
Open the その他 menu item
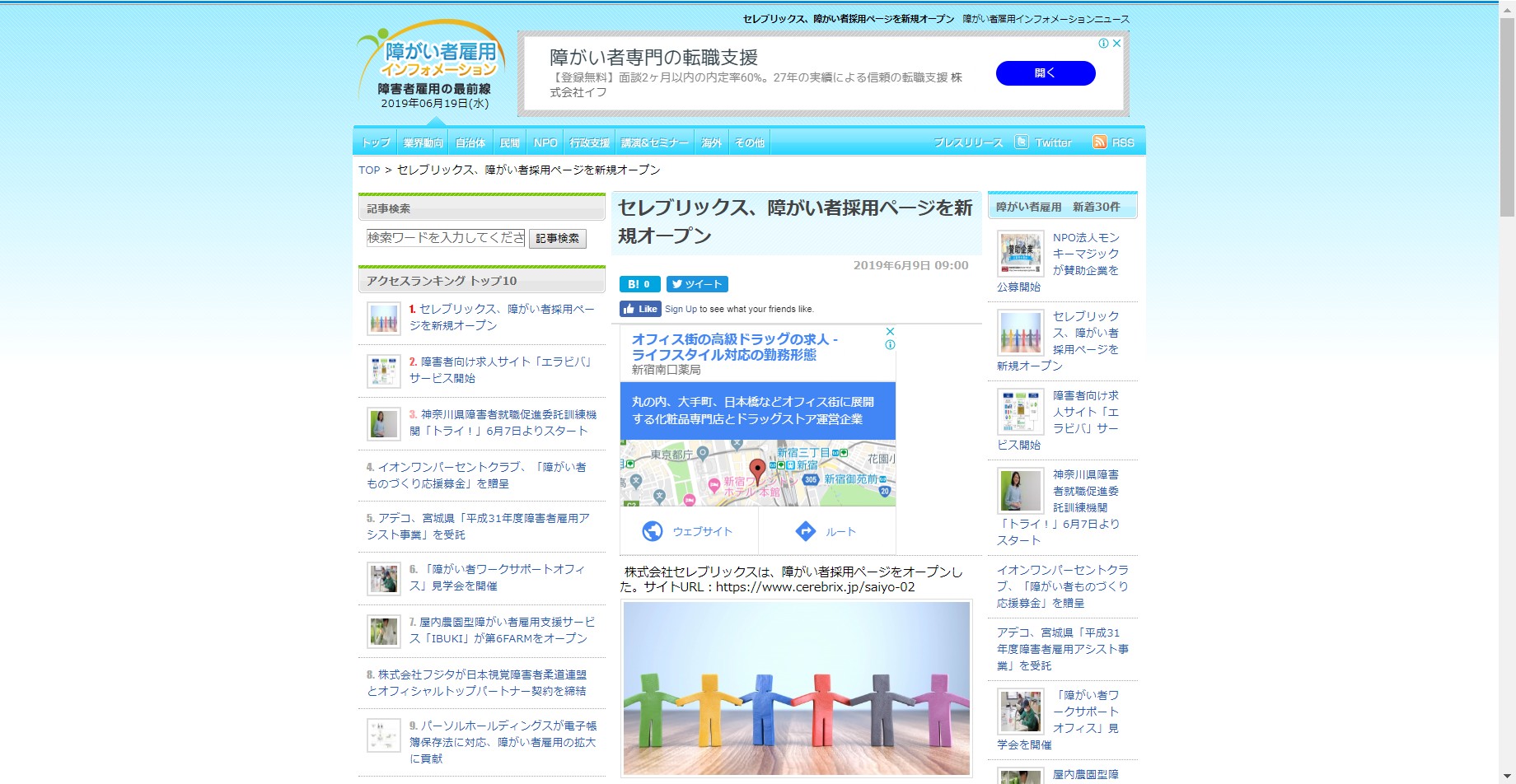750,142
